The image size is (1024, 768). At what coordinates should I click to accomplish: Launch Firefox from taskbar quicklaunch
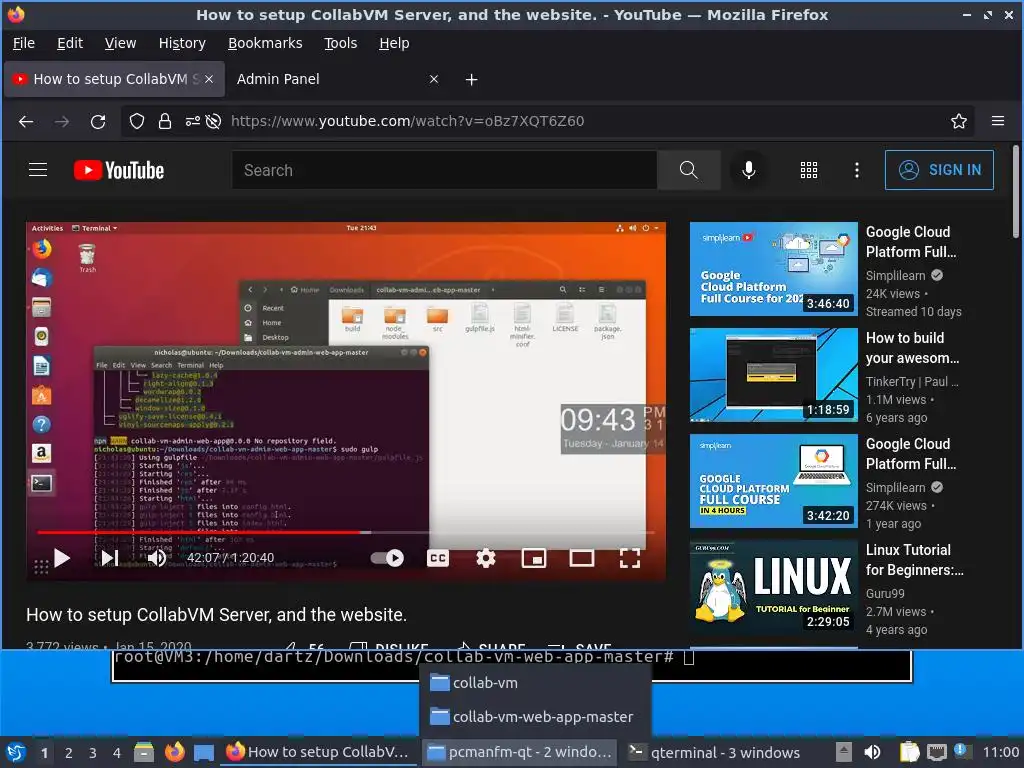click(x=174, y=752)
